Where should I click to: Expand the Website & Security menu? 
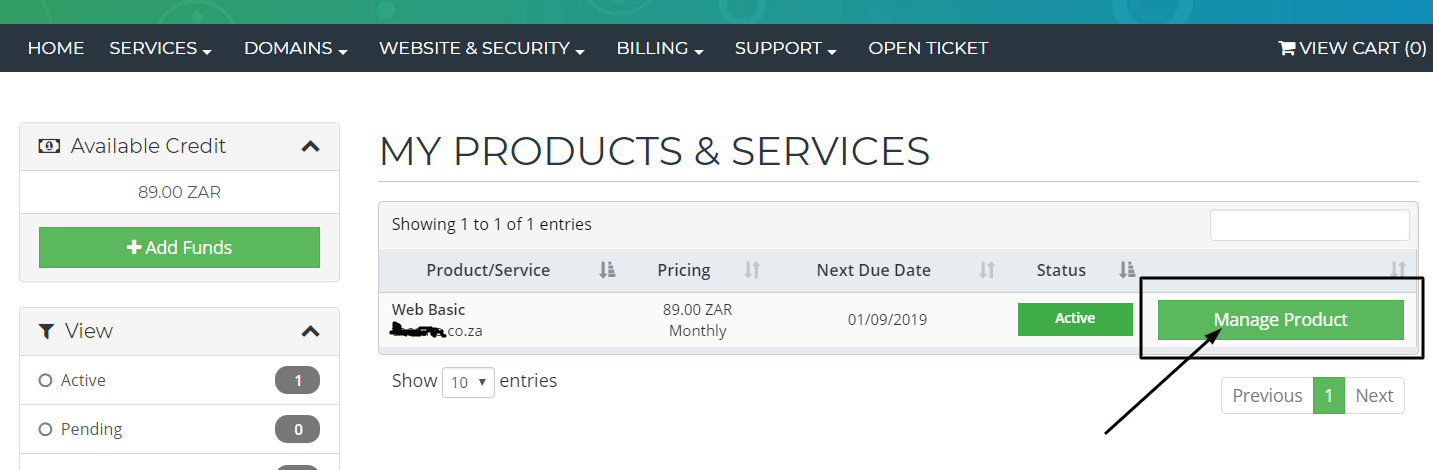point(482,48)
